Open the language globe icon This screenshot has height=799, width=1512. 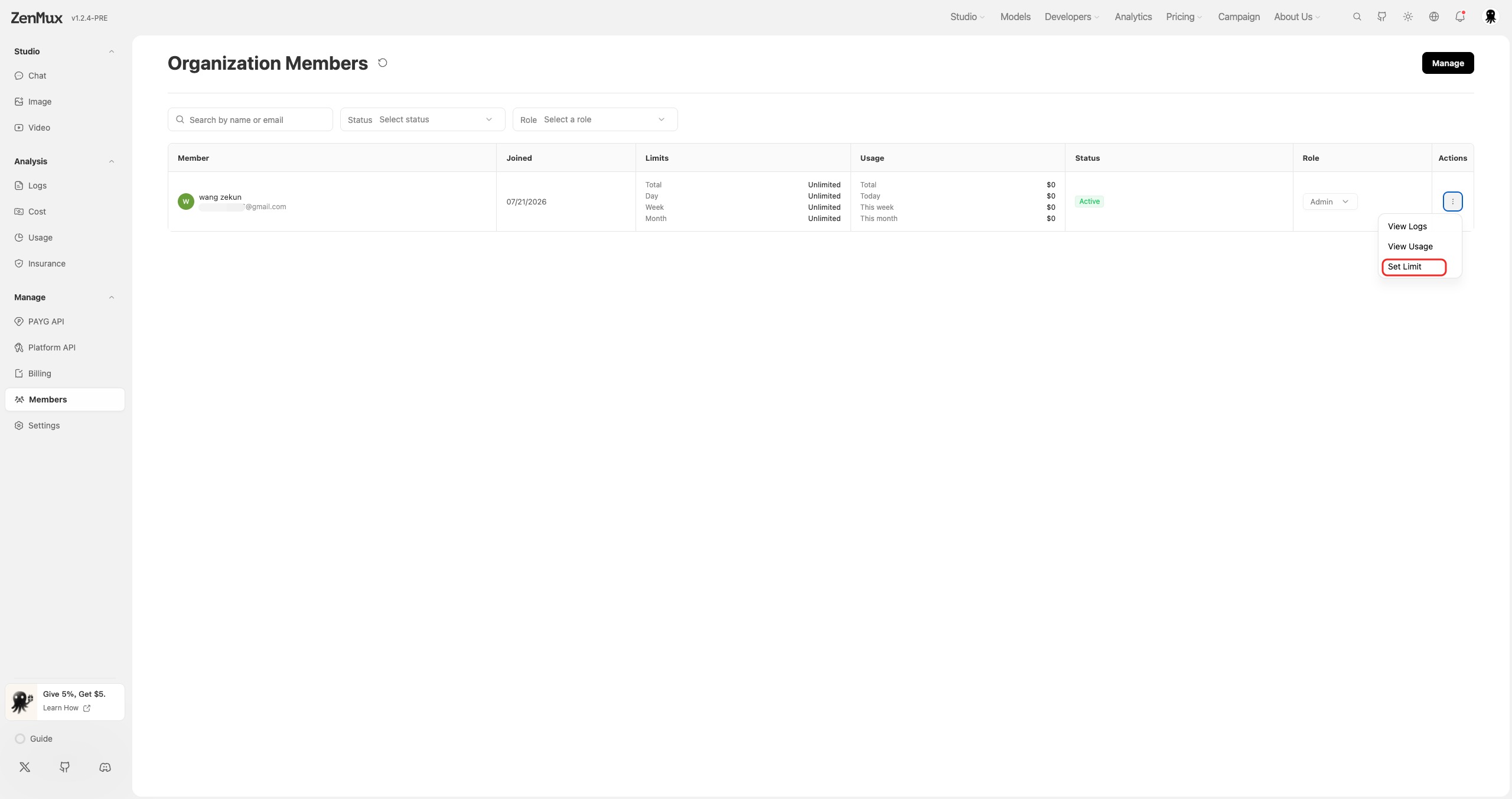[1434, 17]
